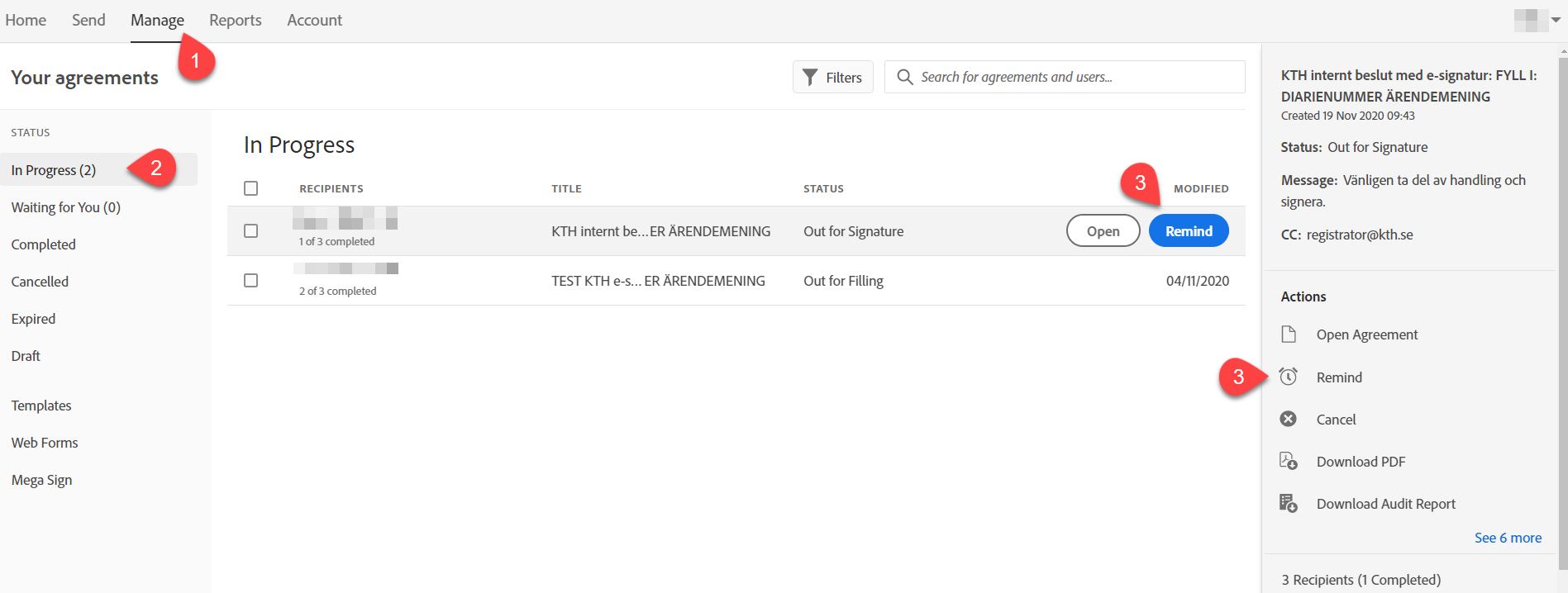1568x593 pixels.
Task: Click the Download Audit Report icon
Action: (1288, 503)
